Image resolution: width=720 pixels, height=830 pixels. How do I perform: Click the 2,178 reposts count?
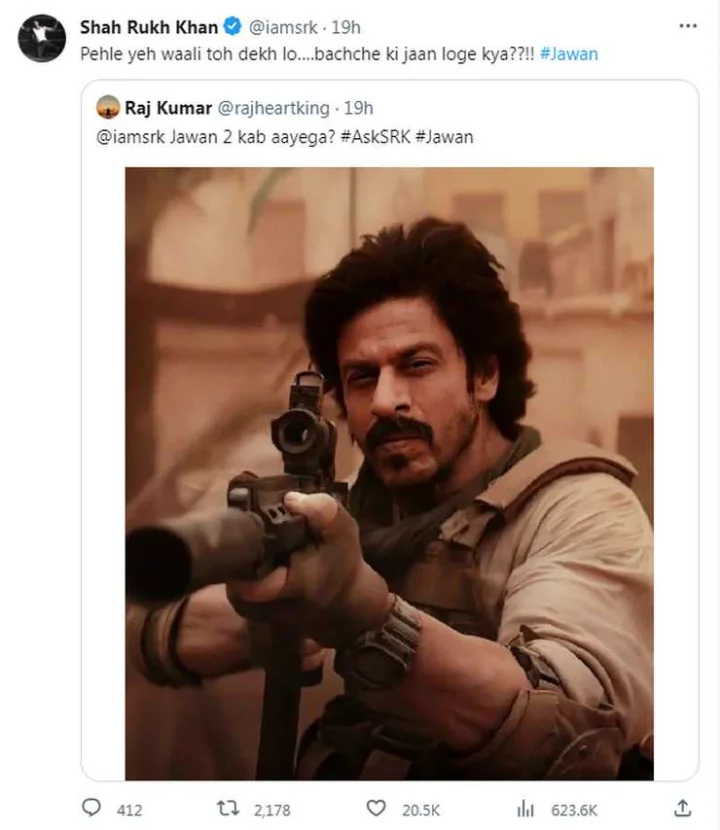[272, 810]
